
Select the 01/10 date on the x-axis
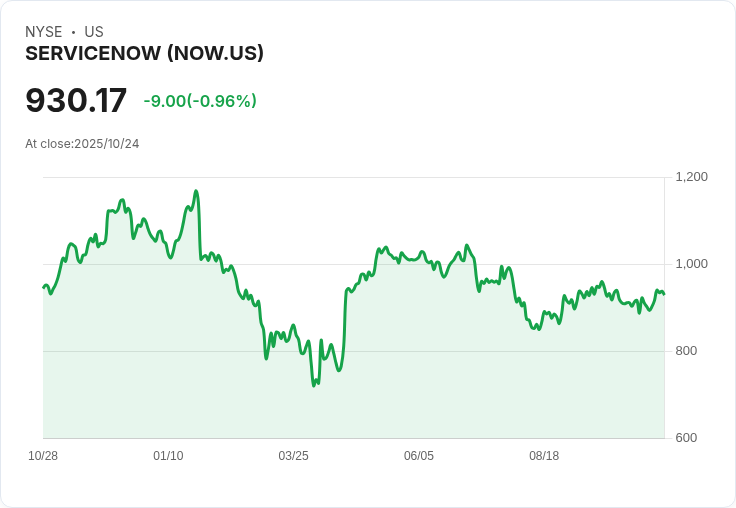tap(168, 456)
